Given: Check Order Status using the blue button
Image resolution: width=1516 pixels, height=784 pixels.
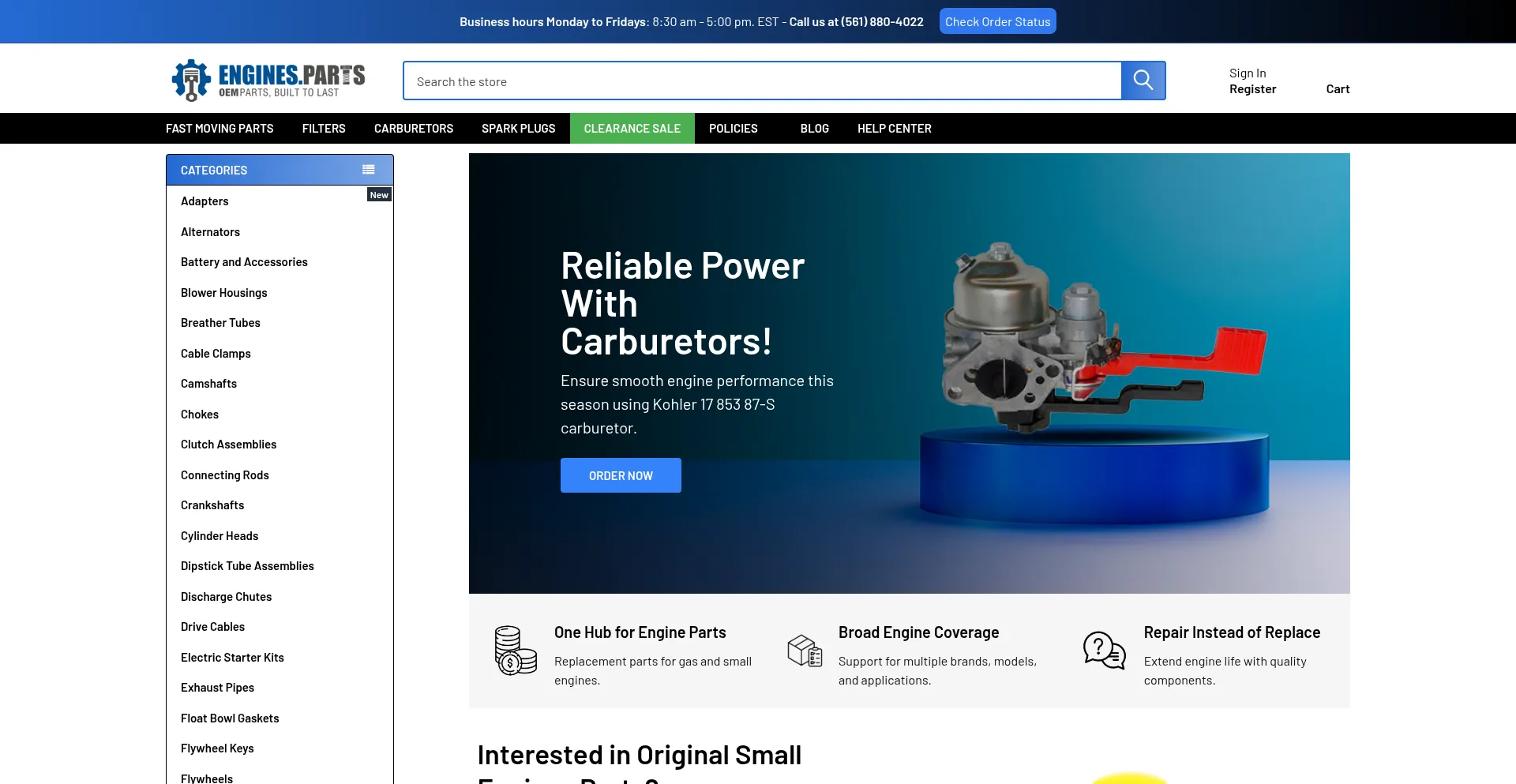Looking at the screenshot, I should click(996, 21).
